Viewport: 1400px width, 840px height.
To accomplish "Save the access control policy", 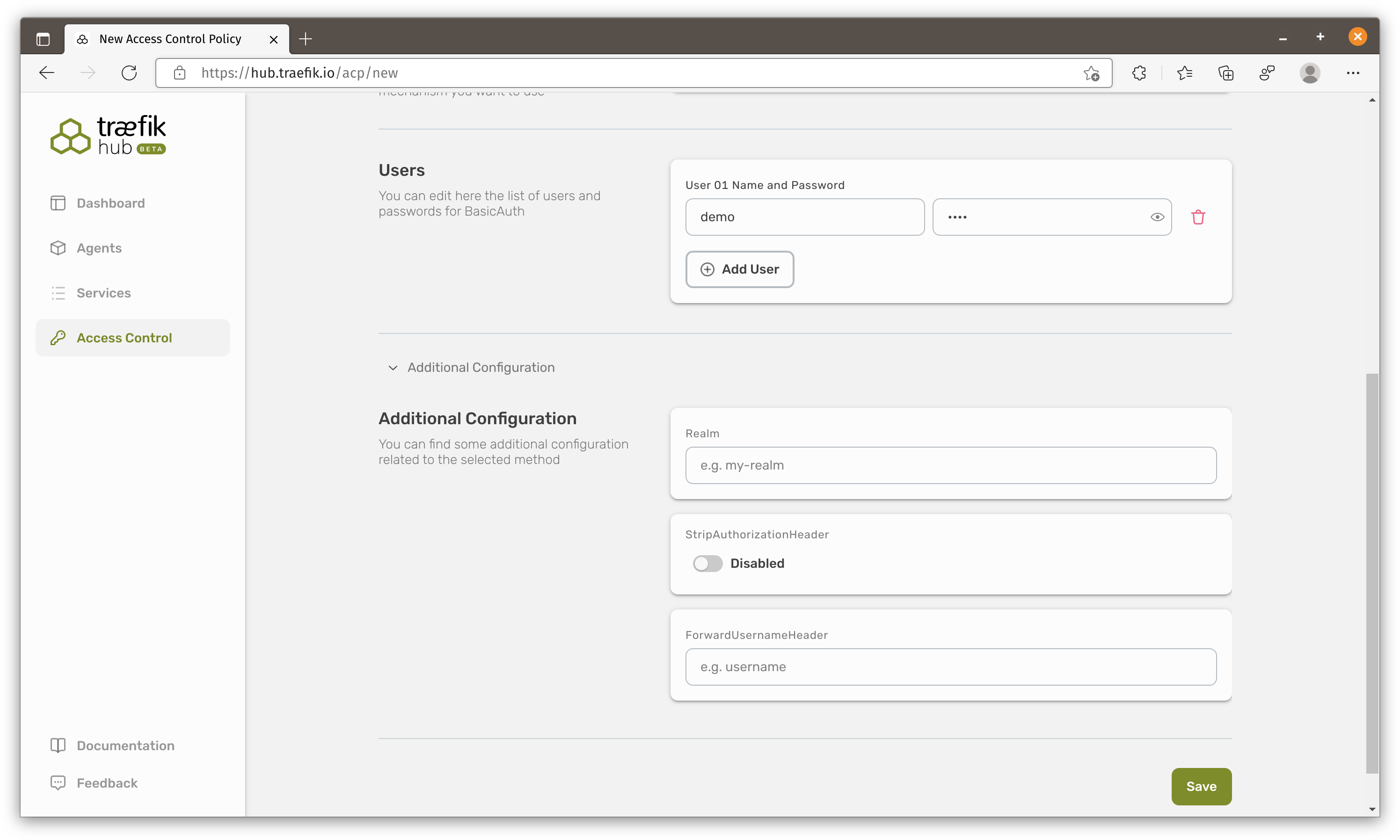I will pos(1201,787).
